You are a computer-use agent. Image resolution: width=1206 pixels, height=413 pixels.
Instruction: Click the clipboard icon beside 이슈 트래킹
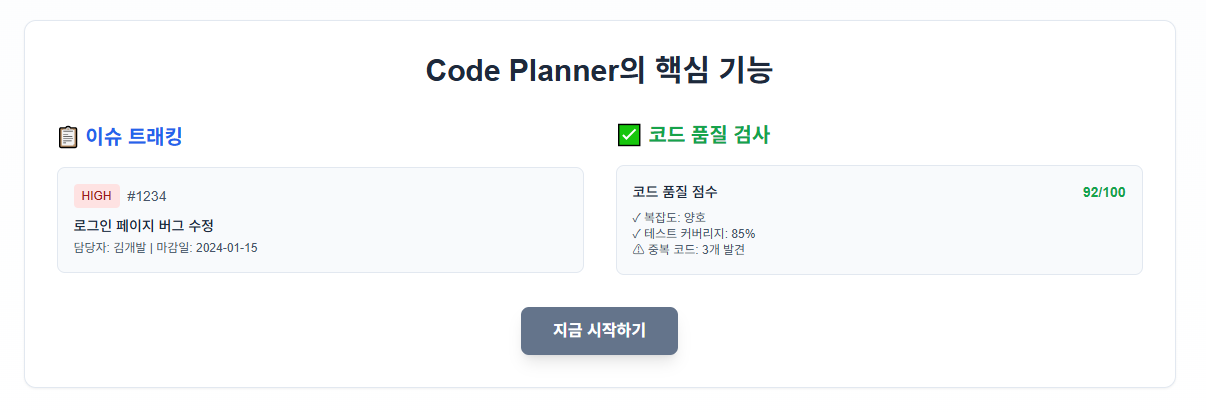click(68, 137)
